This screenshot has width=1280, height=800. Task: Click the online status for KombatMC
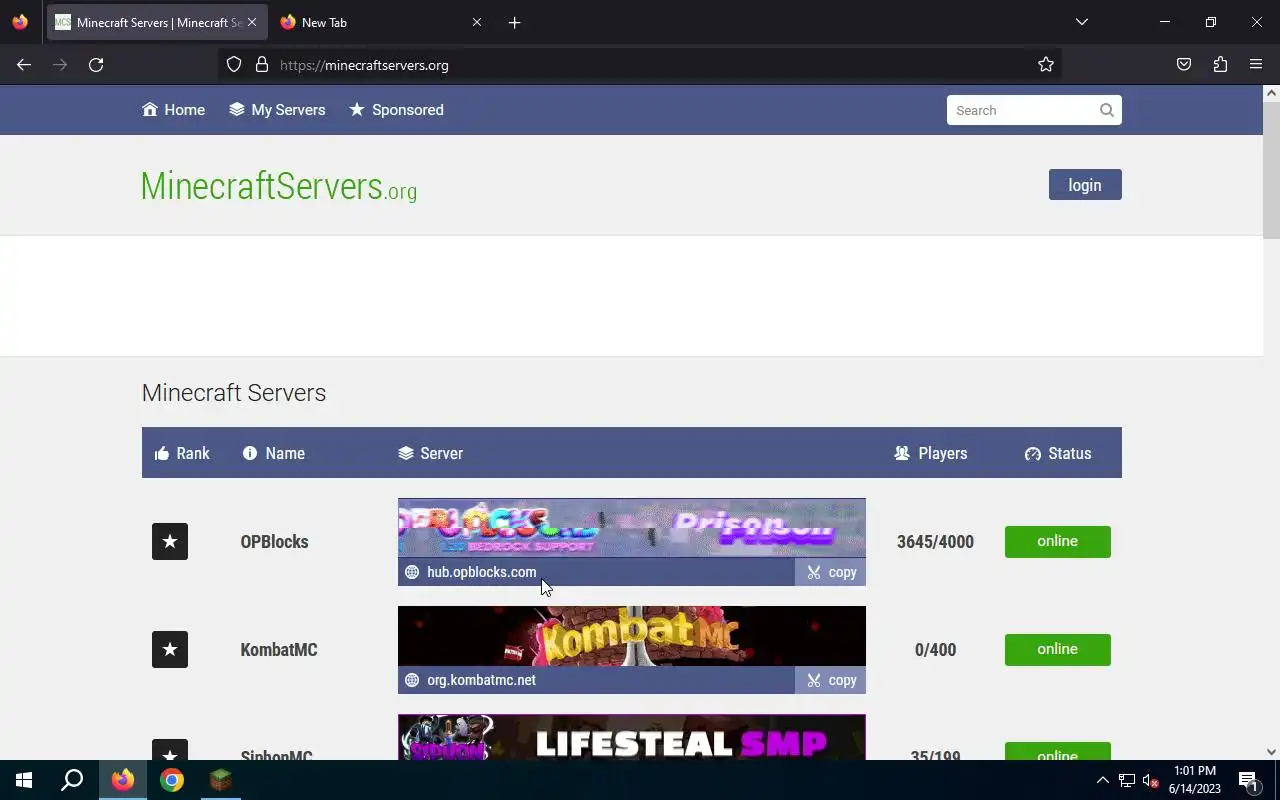point(1058,649)
